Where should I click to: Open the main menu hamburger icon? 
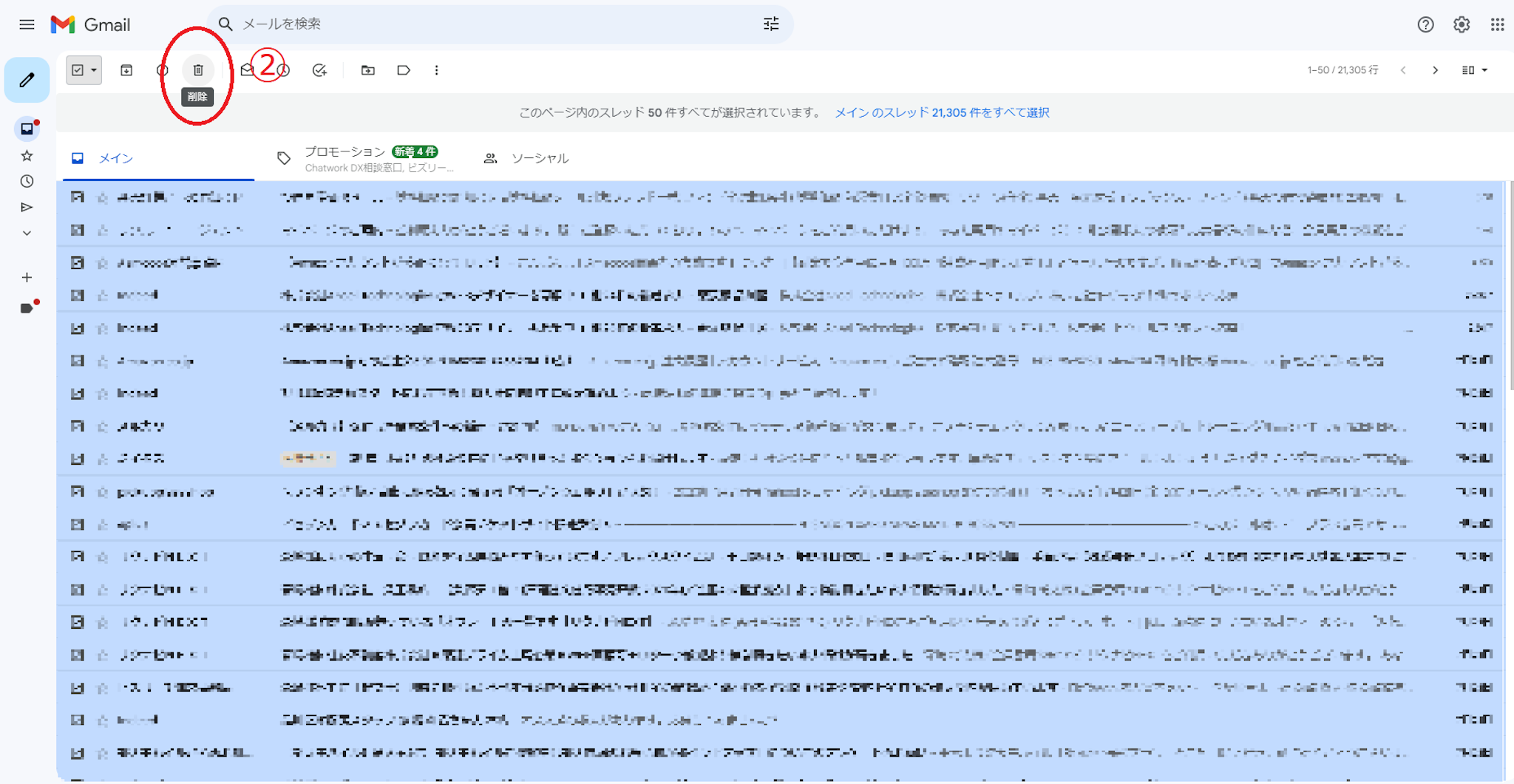[27, 24]
